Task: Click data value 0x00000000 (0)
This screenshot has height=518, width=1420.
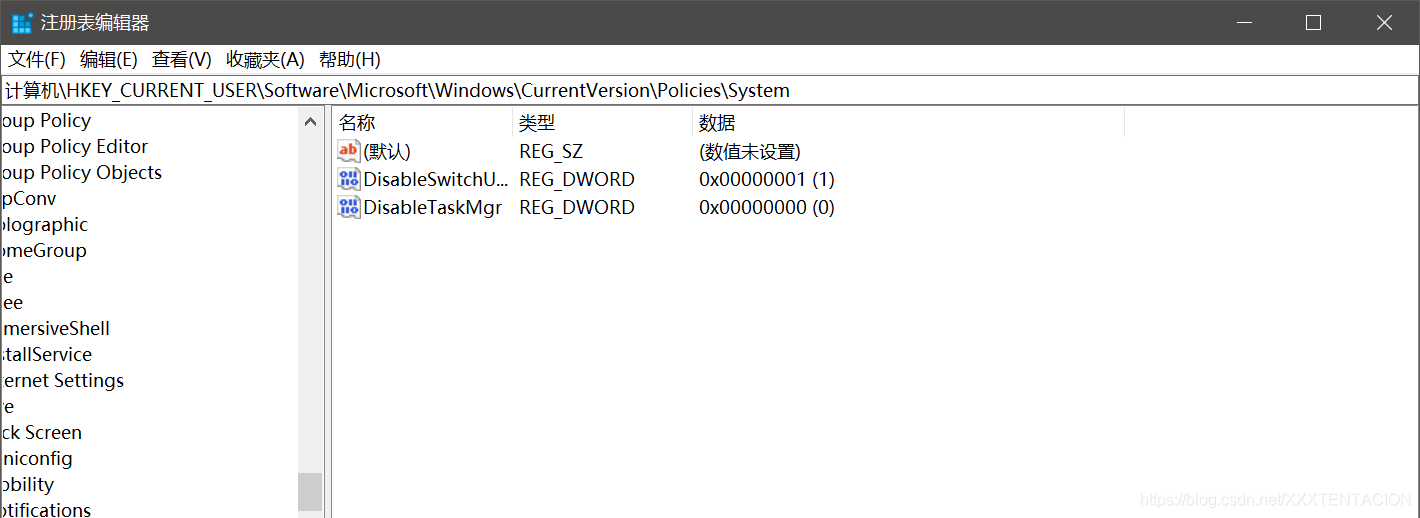Action: (x=767, y=208)
